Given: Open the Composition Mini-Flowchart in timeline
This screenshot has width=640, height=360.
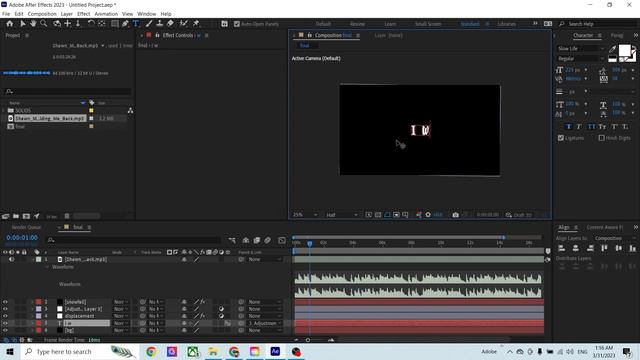Looking at the screenshot, I should pyautogui.click(x=232, y=240).
